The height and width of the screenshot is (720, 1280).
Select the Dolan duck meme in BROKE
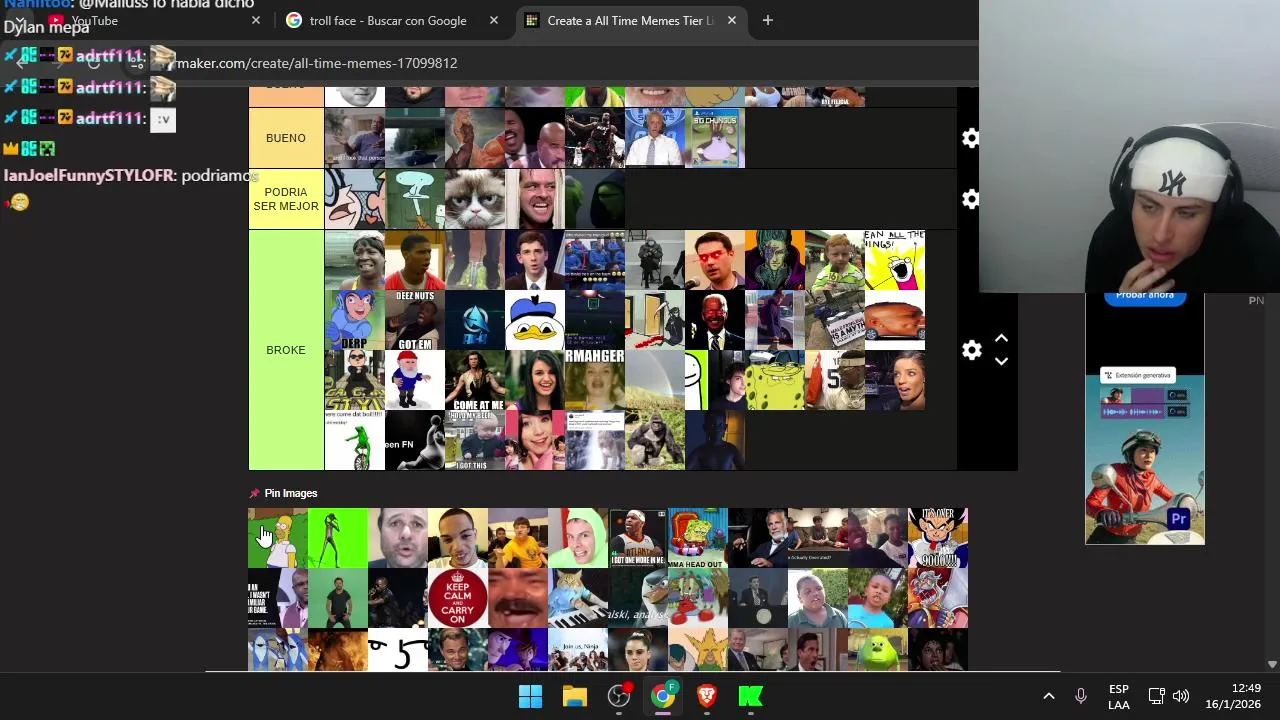point(535,320)
